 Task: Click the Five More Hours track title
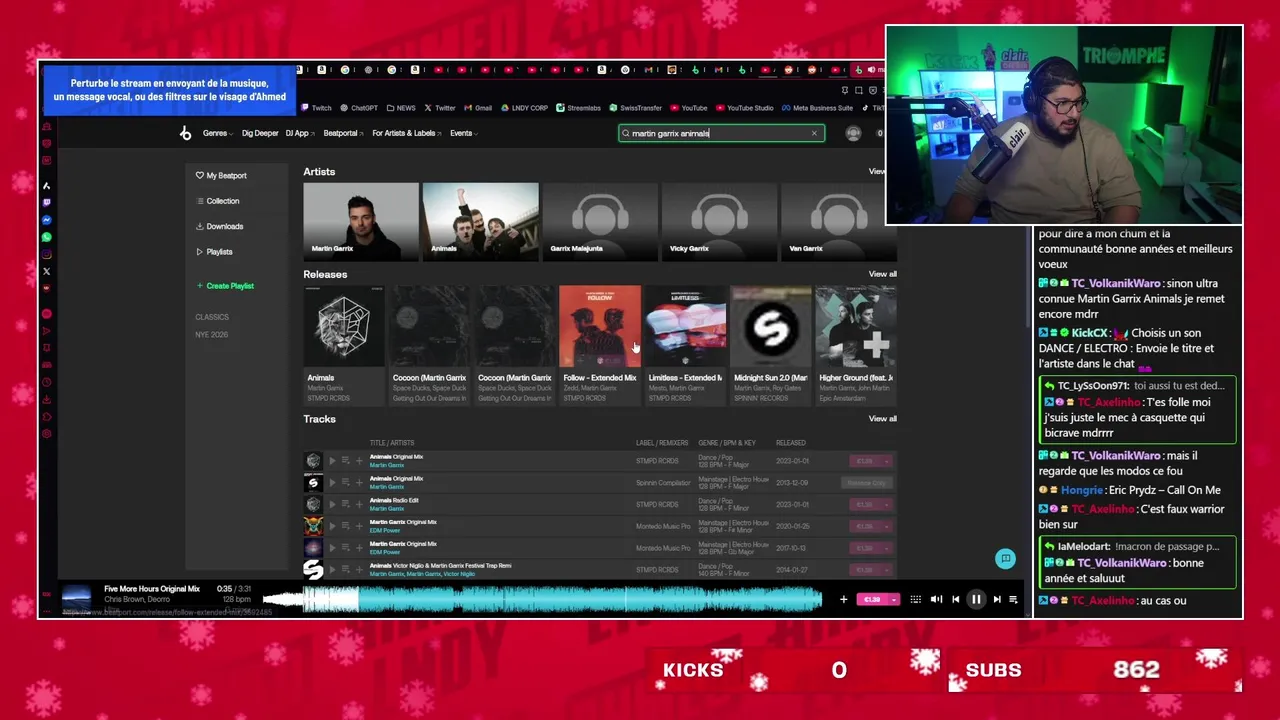pos(152,589)
